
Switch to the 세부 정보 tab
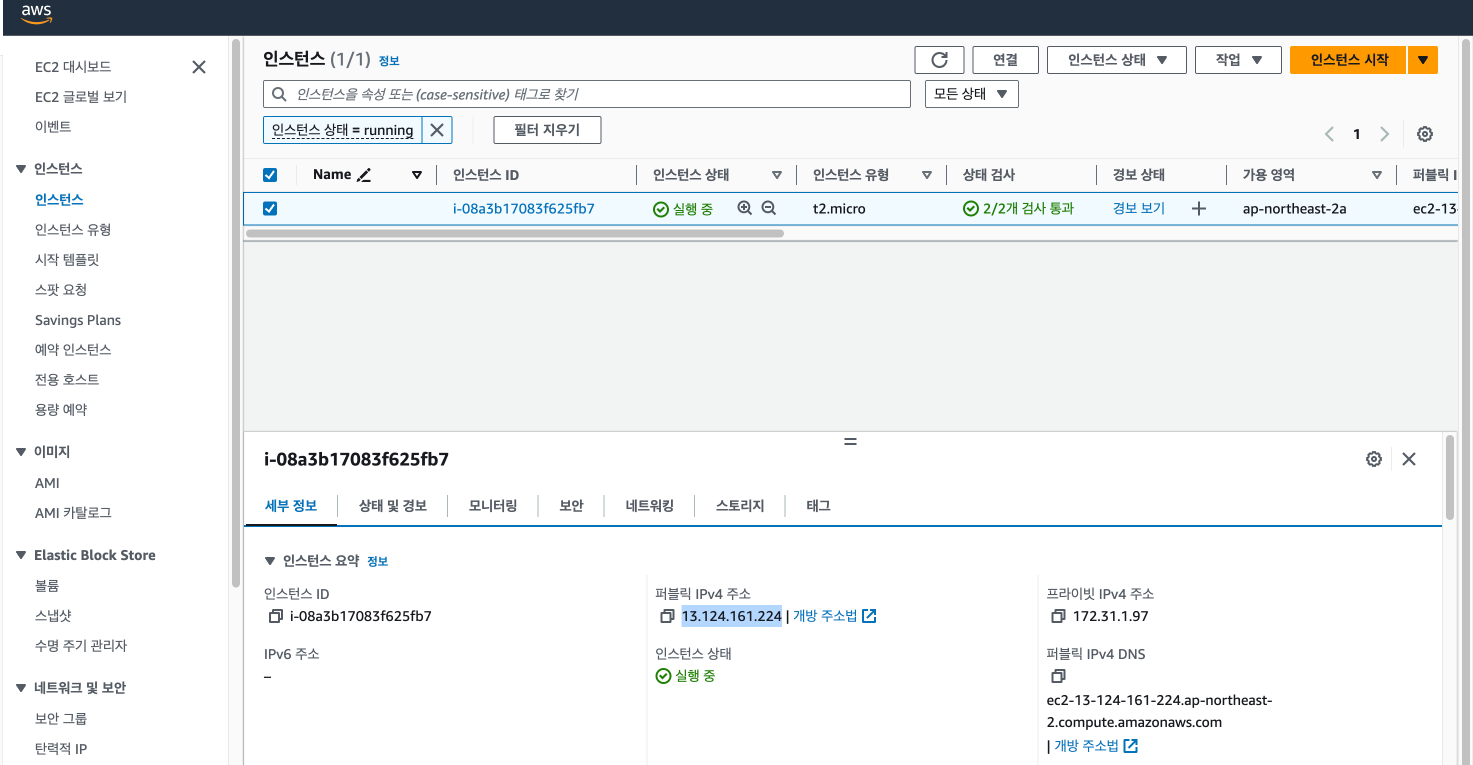[x=290, y=506]
